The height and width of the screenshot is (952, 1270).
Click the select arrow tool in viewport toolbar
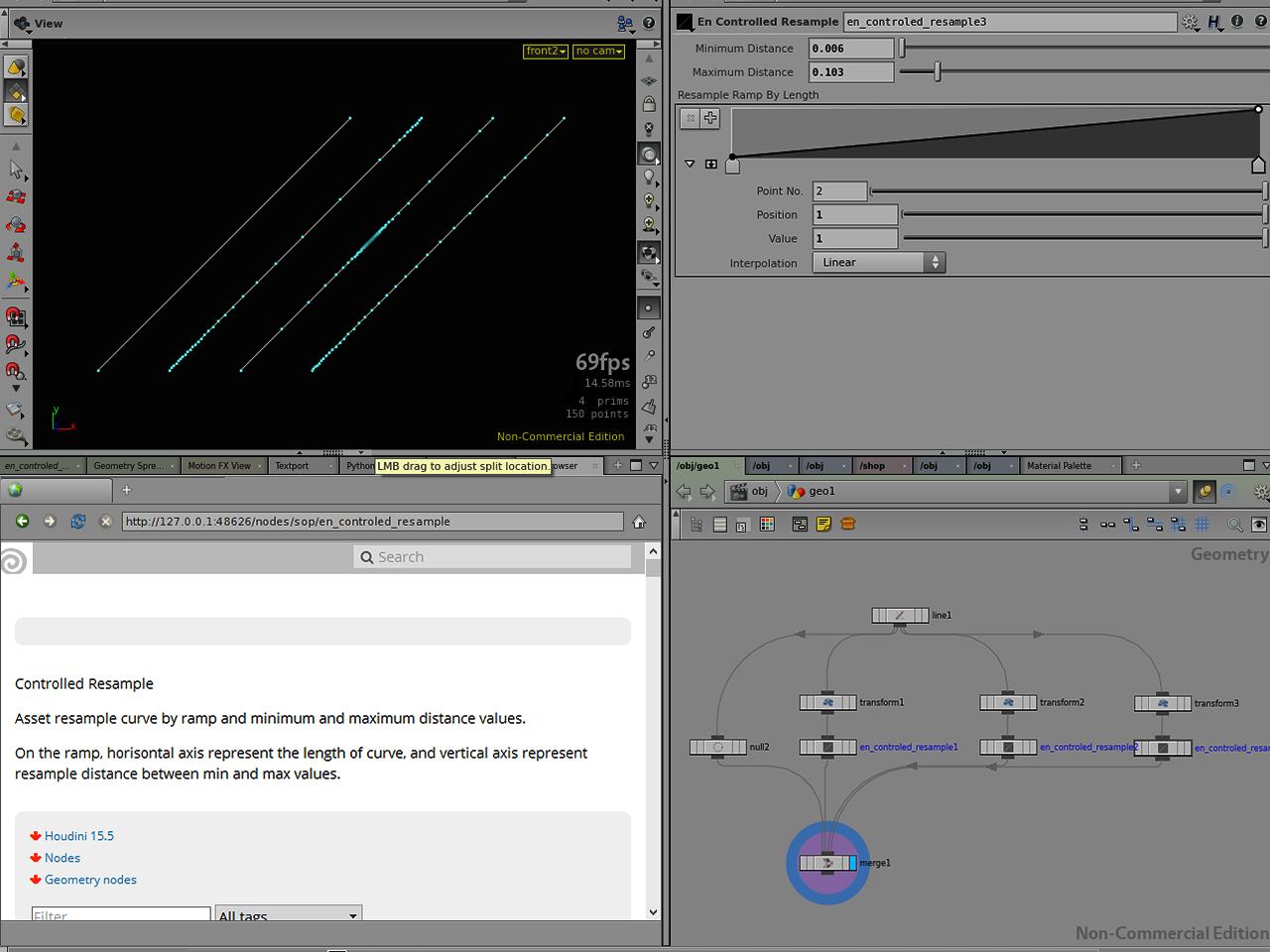[x=16, y=170]
